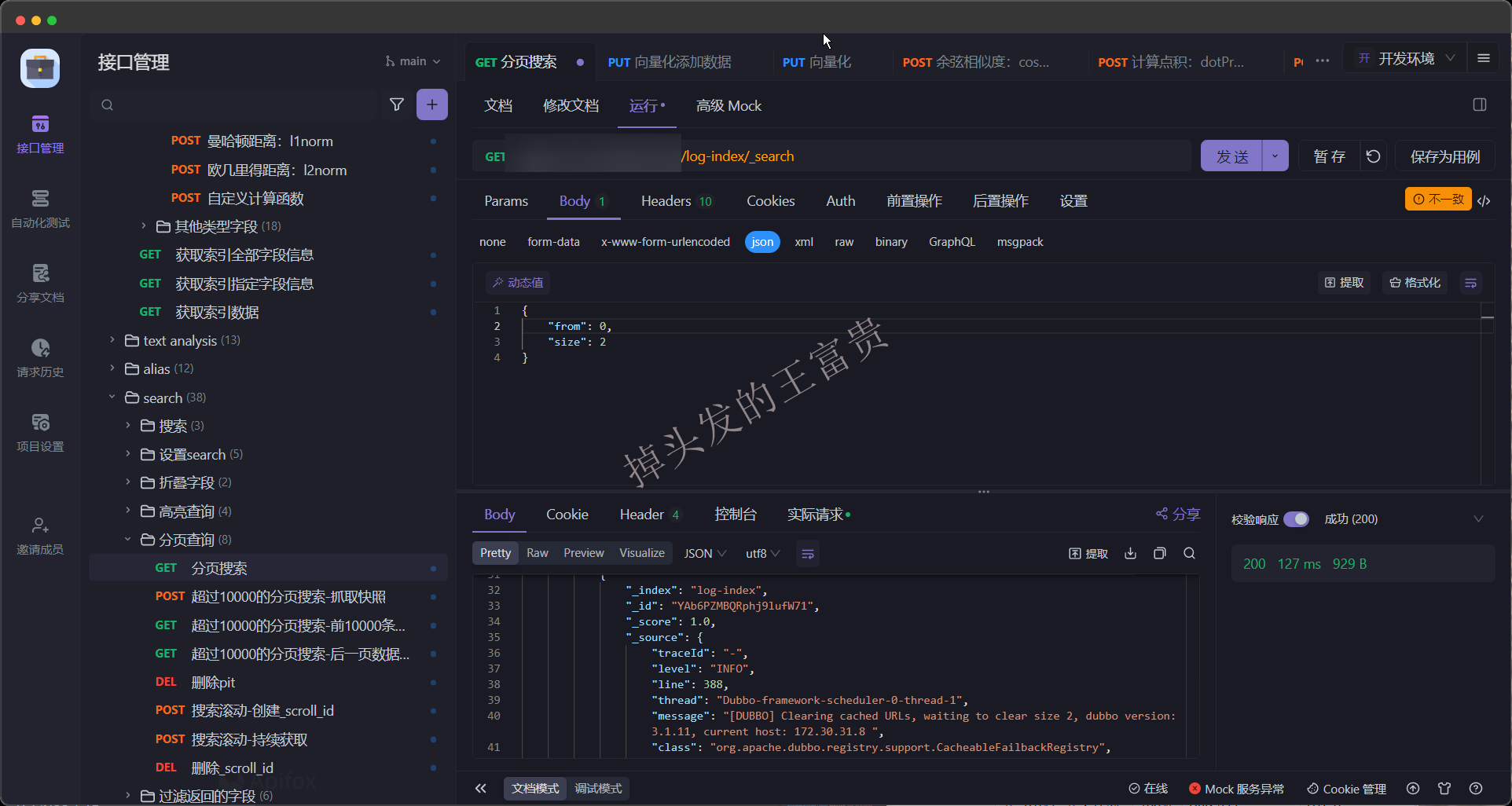This screenshot has width=1512, height=806.
Task: Select the form-data body type
Action: coord(553,242)
